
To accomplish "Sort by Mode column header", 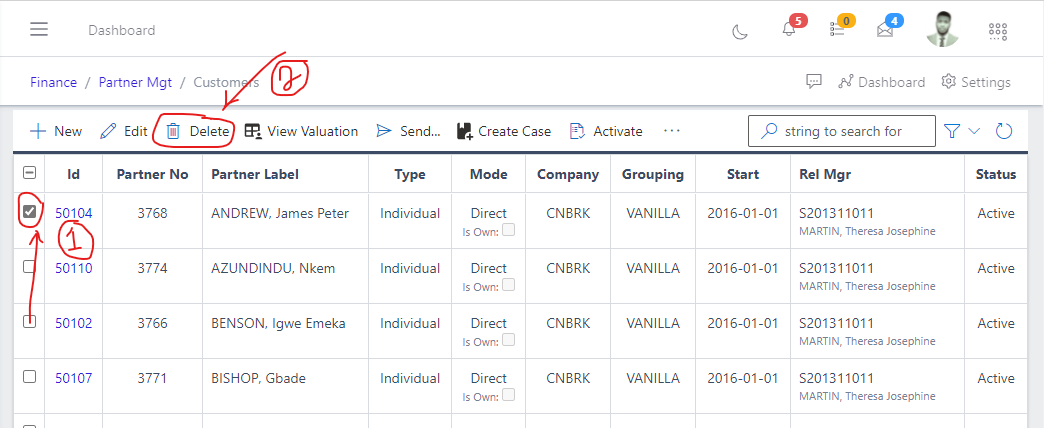I will [x=489, y=174].
